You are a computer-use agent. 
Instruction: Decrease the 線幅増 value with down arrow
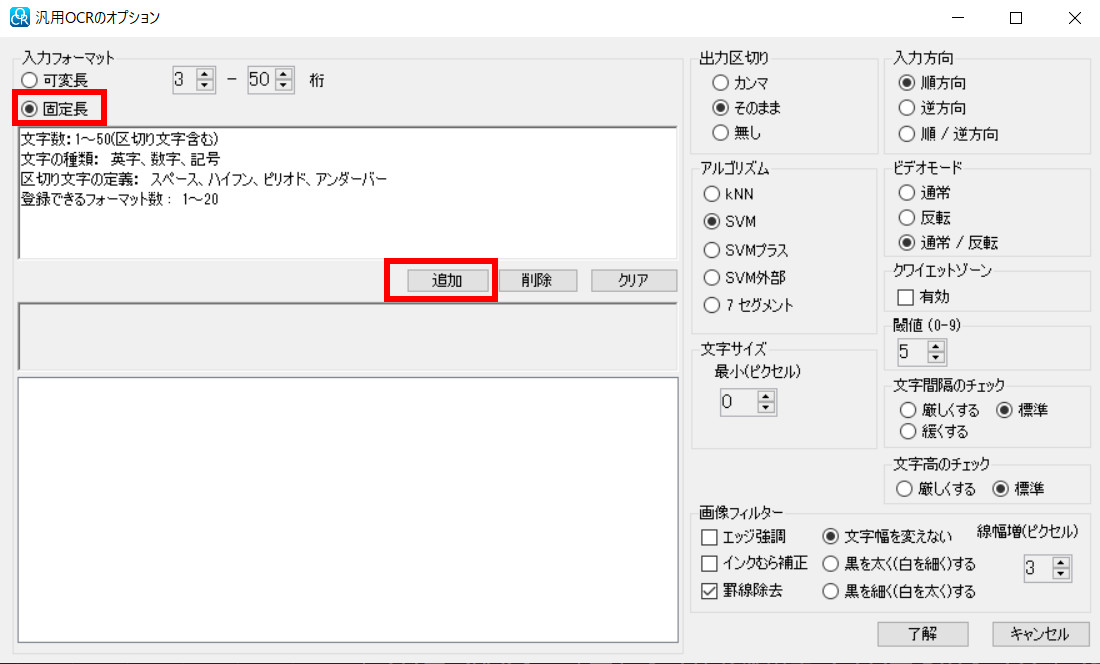[1061, 575]
